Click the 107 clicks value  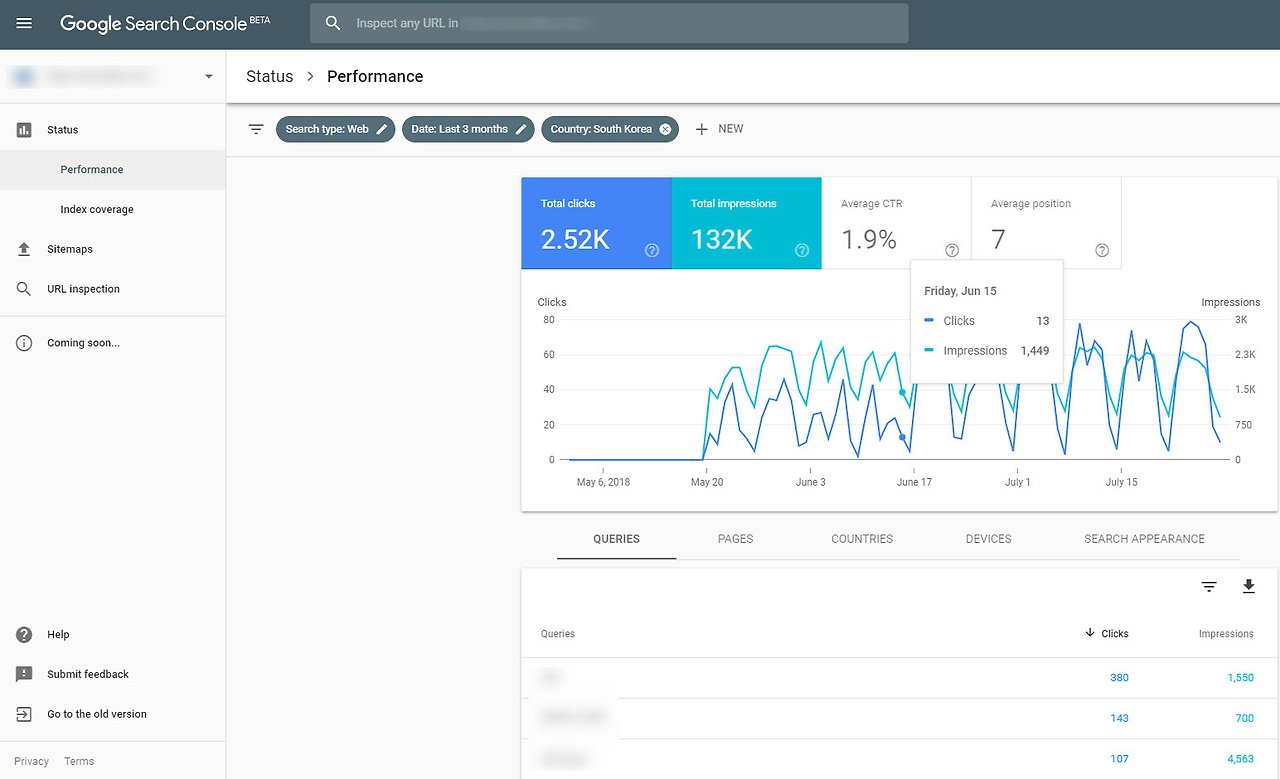(x=1119, y=759)
